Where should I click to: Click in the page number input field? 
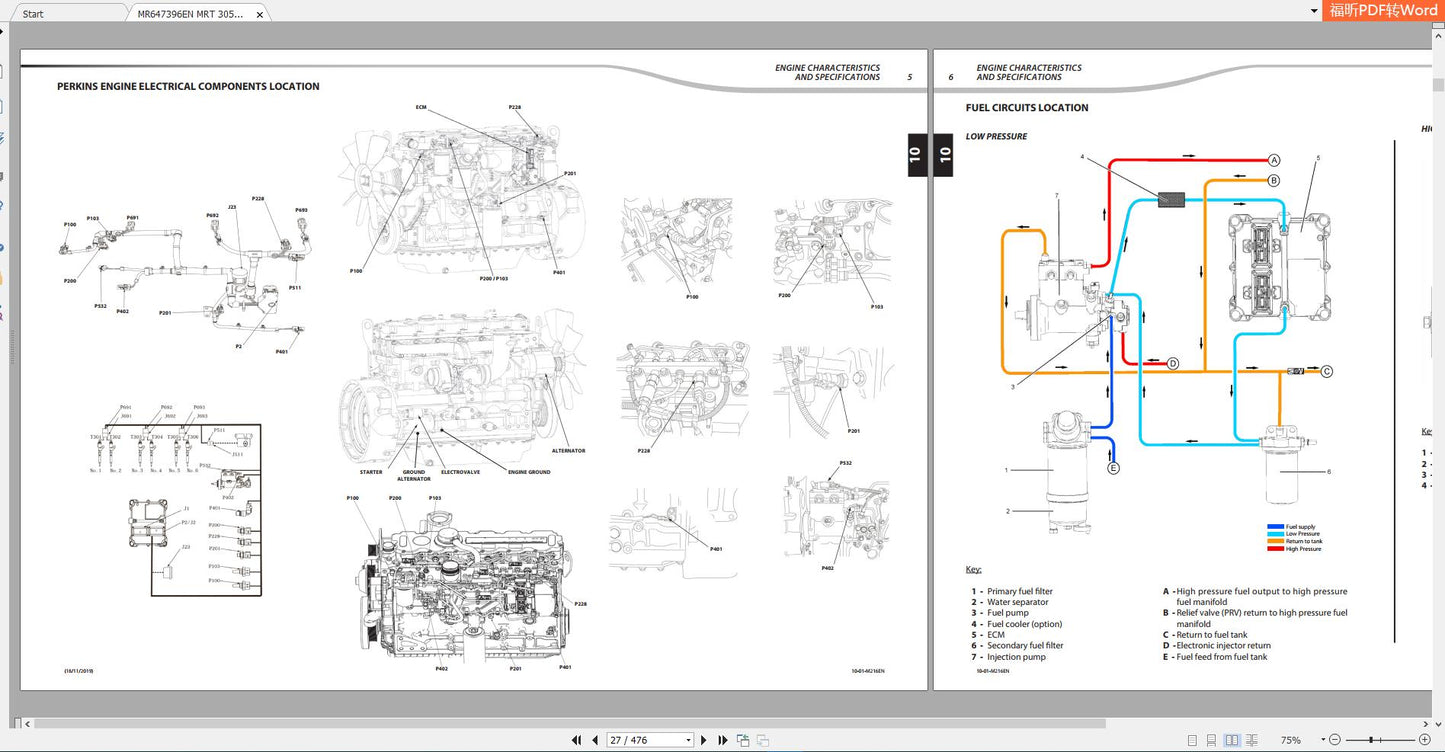pyautogui.click(x=640, y=739)
